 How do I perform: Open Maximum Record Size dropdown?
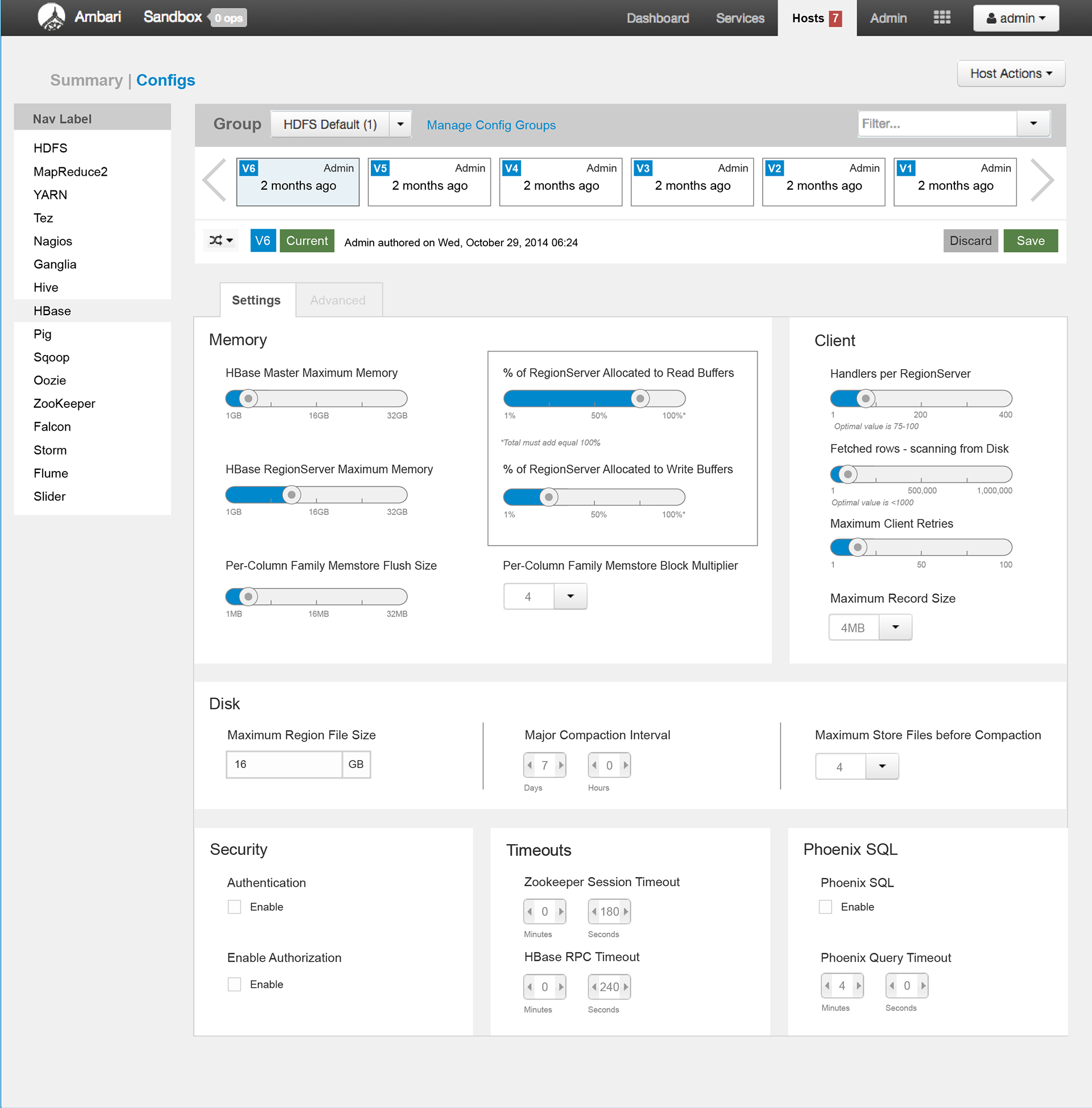[895, 627]
